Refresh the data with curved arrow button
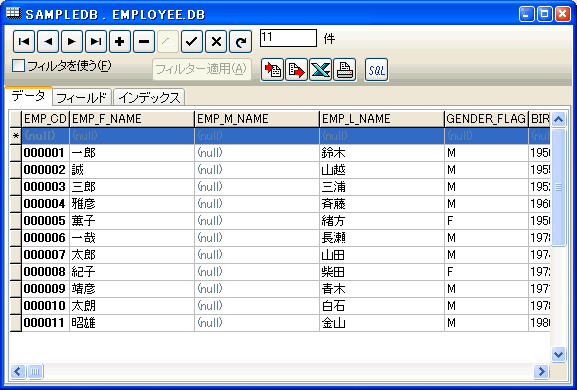 [240, 41]
